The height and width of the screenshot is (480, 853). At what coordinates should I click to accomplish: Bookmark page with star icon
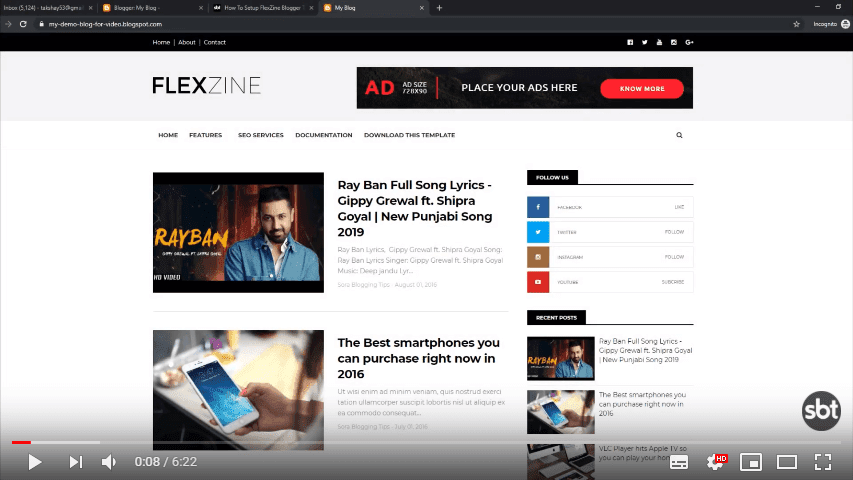796,24
